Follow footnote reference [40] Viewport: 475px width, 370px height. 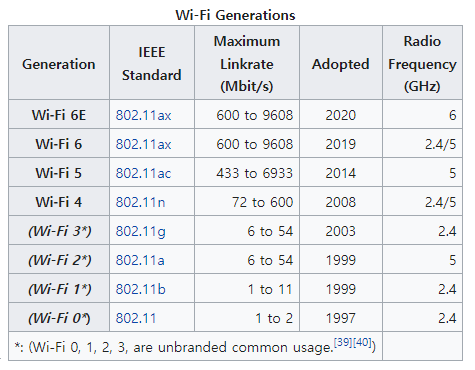tap(362, 342)
